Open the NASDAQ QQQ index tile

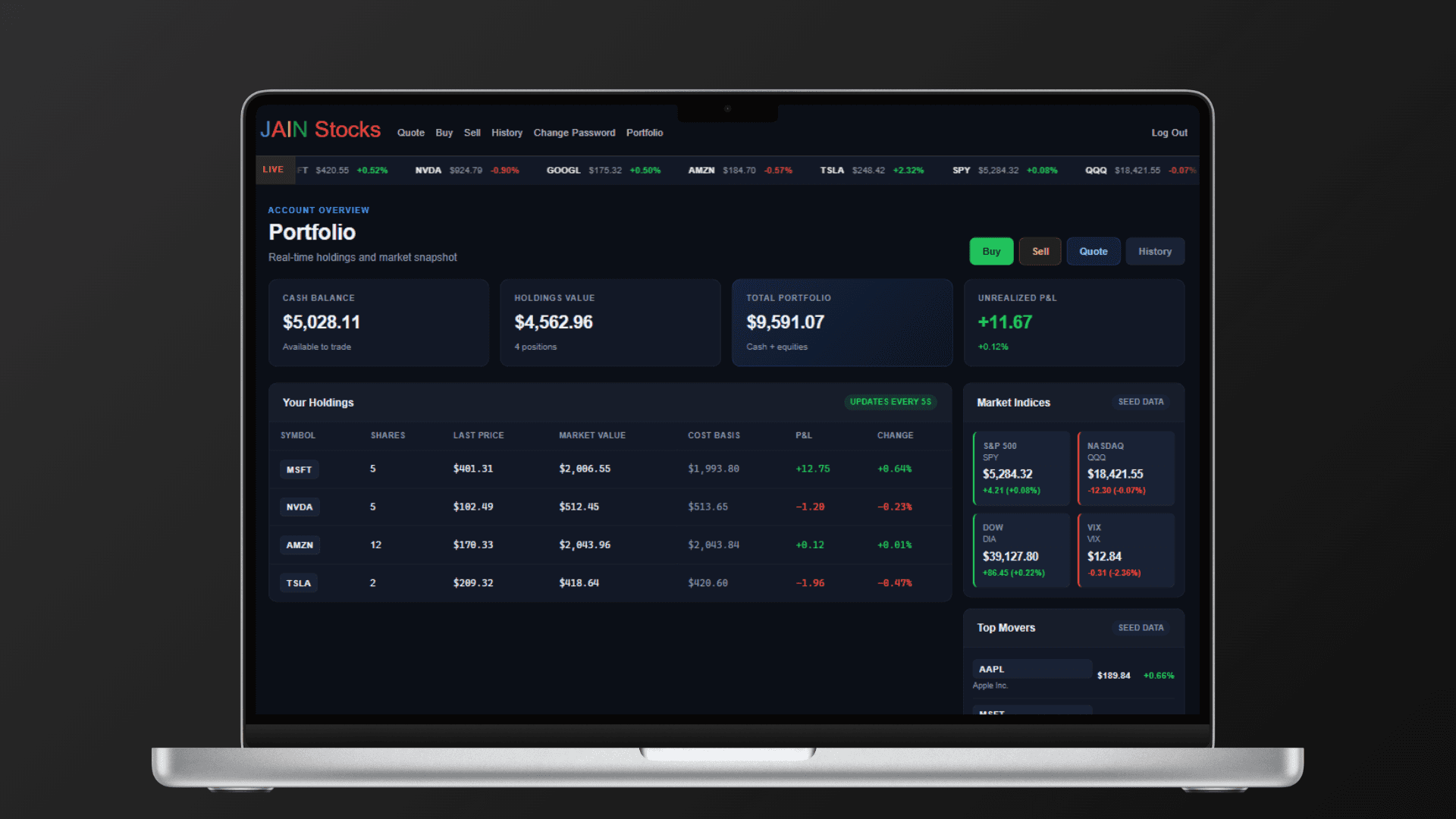(x=1126, y=469)
